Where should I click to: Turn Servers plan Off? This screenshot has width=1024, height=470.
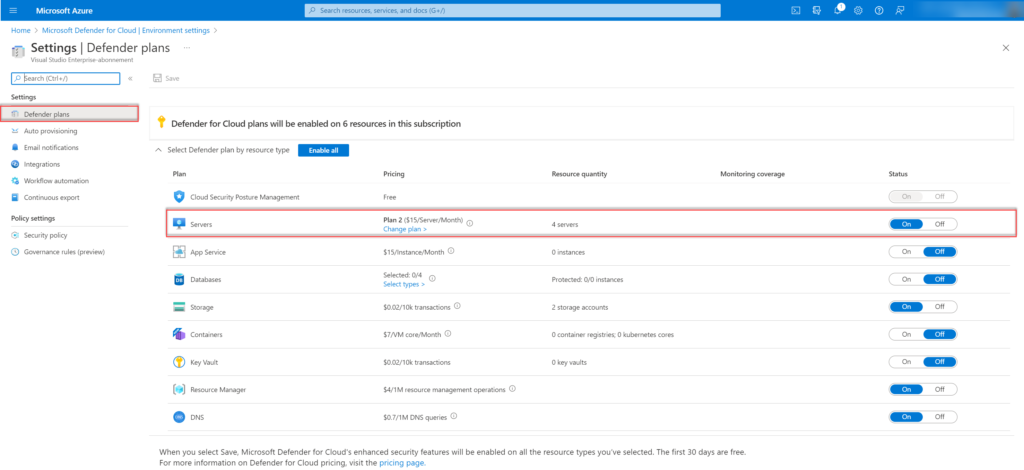[940, 224]
